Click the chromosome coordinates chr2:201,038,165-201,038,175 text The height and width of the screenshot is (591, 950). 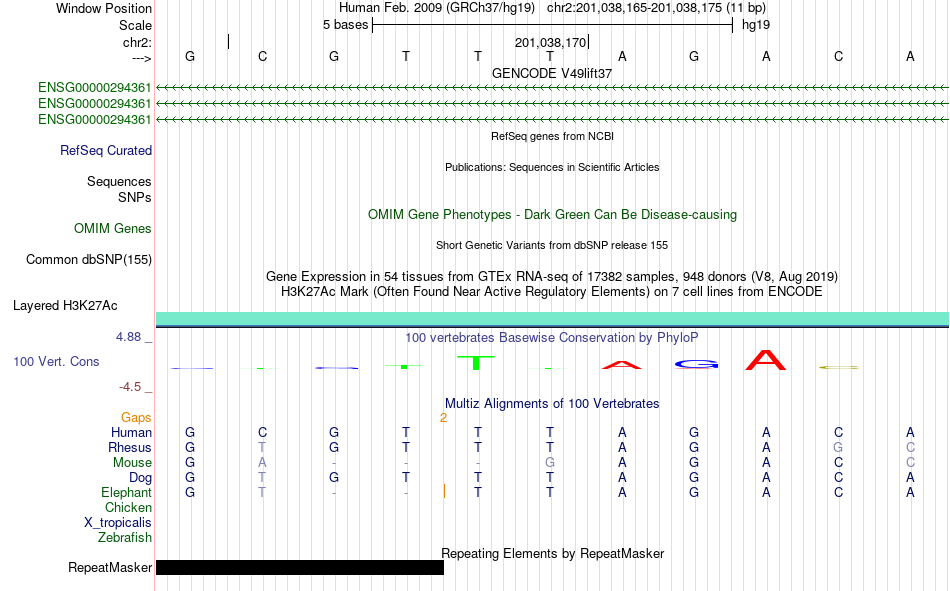(x=656, y=8)
